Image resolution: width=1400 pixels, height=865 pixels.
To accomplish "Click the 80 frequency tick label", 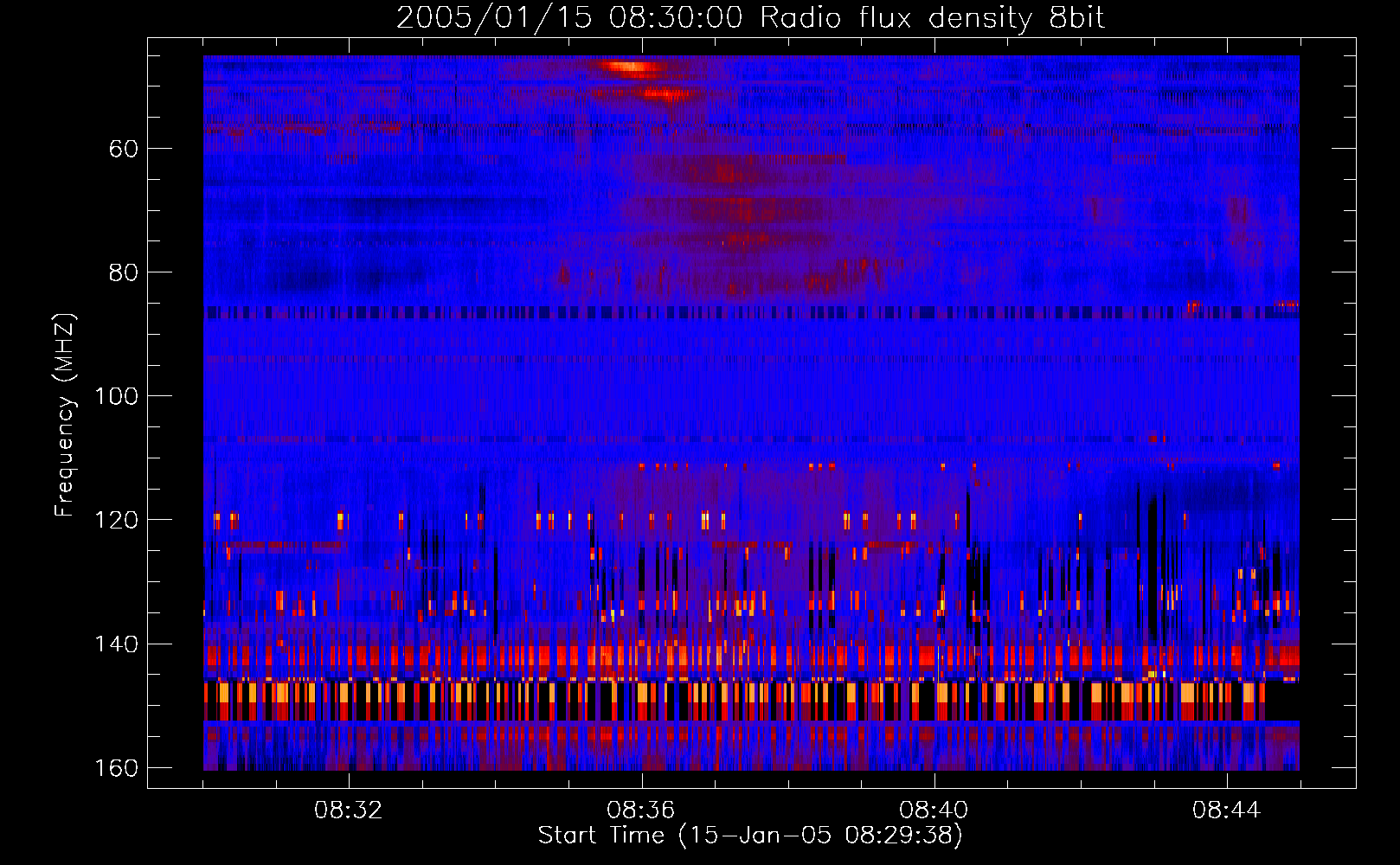I will [124, 272].
